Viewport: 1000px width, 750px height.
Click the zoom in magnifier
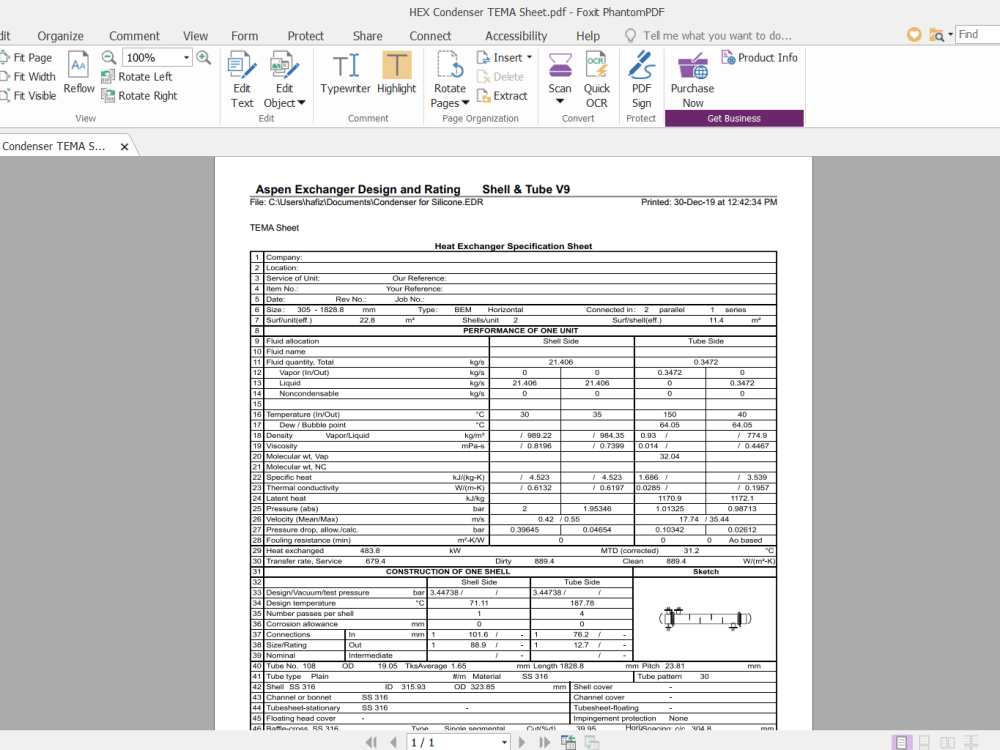(203, 57)
